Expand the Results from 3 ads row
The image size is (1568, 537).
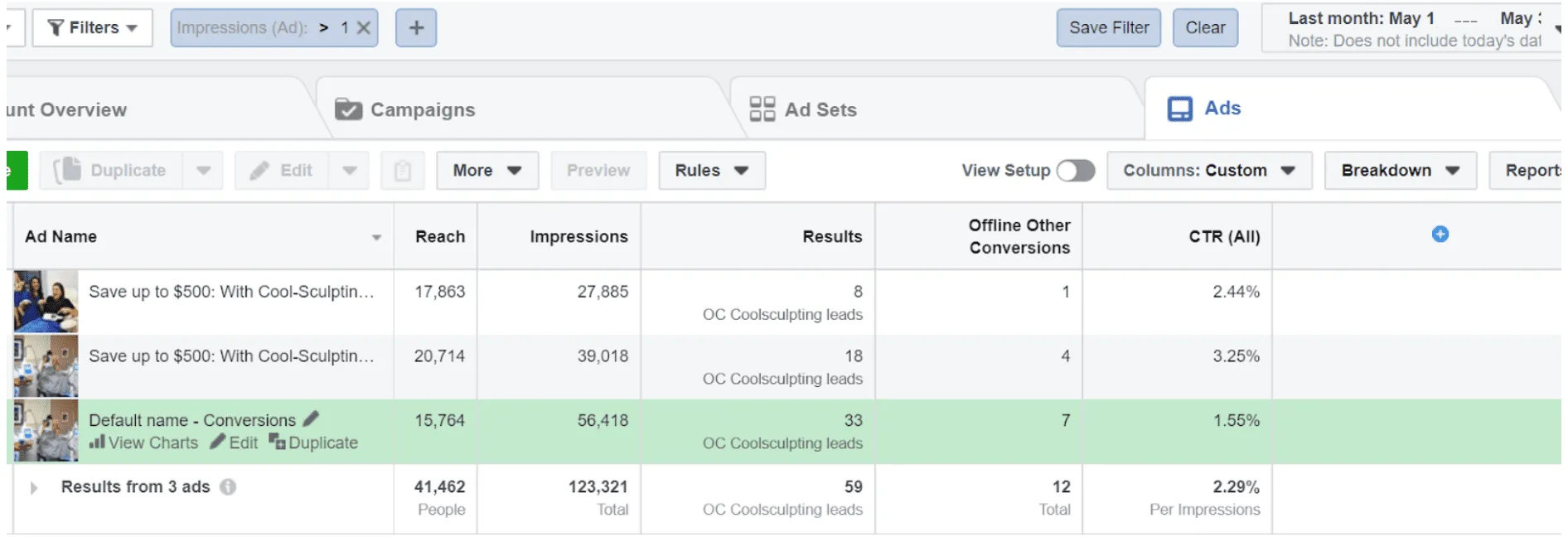click(x=34, y=487)
